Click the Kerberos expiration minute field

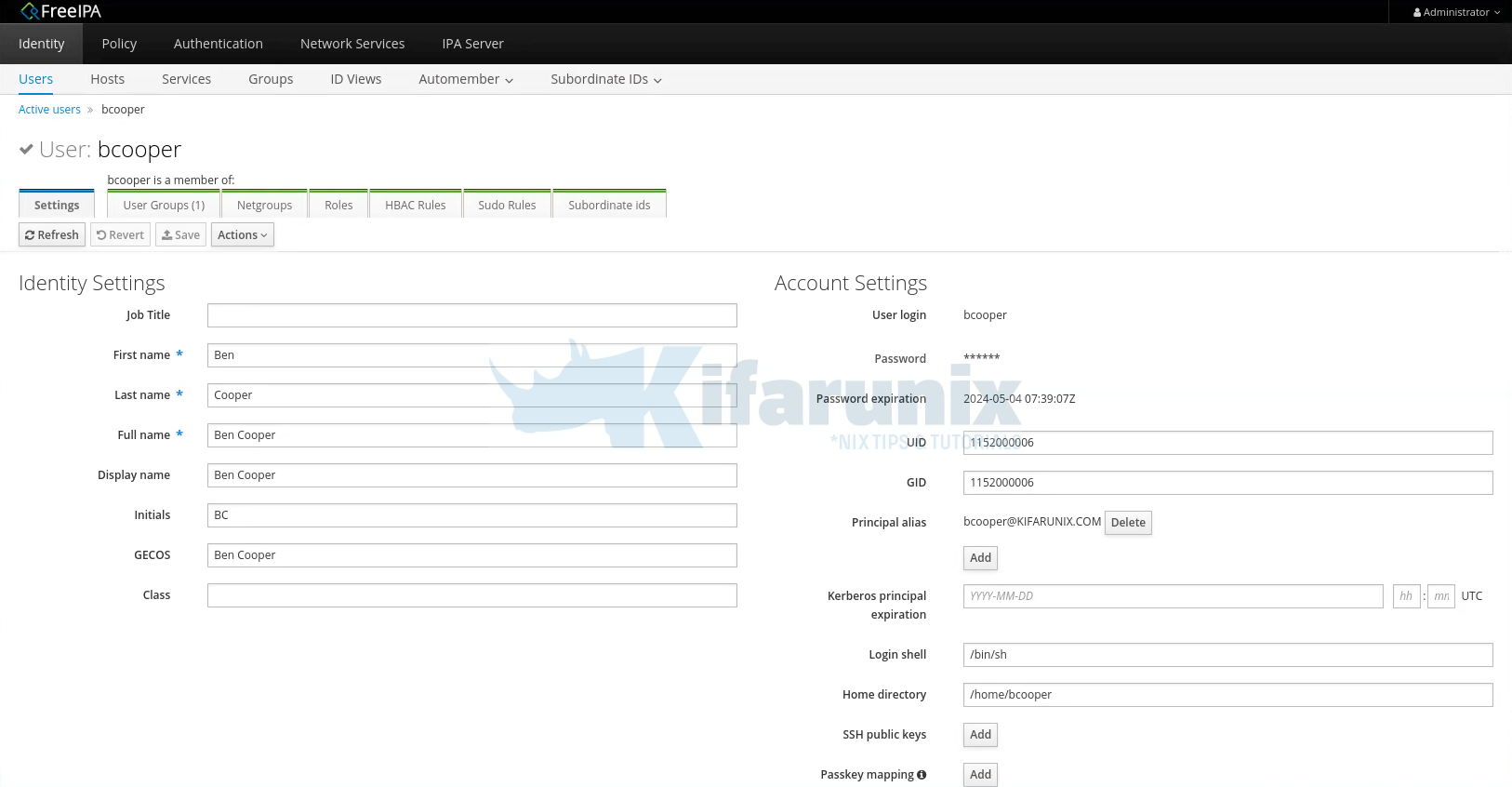coord(1441,596)
